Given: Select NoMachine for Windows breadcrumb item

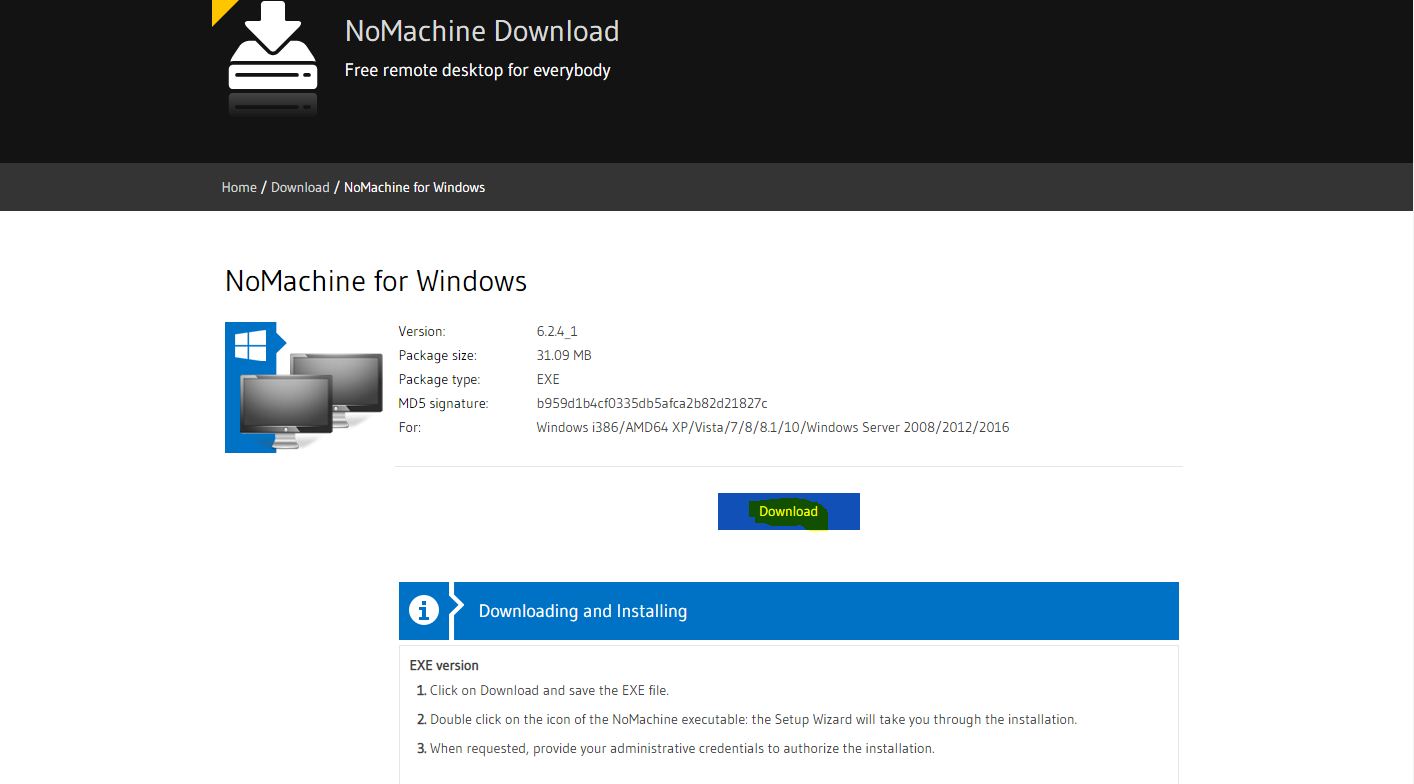Looking at the screenshot, I should (x=414, y=187).
